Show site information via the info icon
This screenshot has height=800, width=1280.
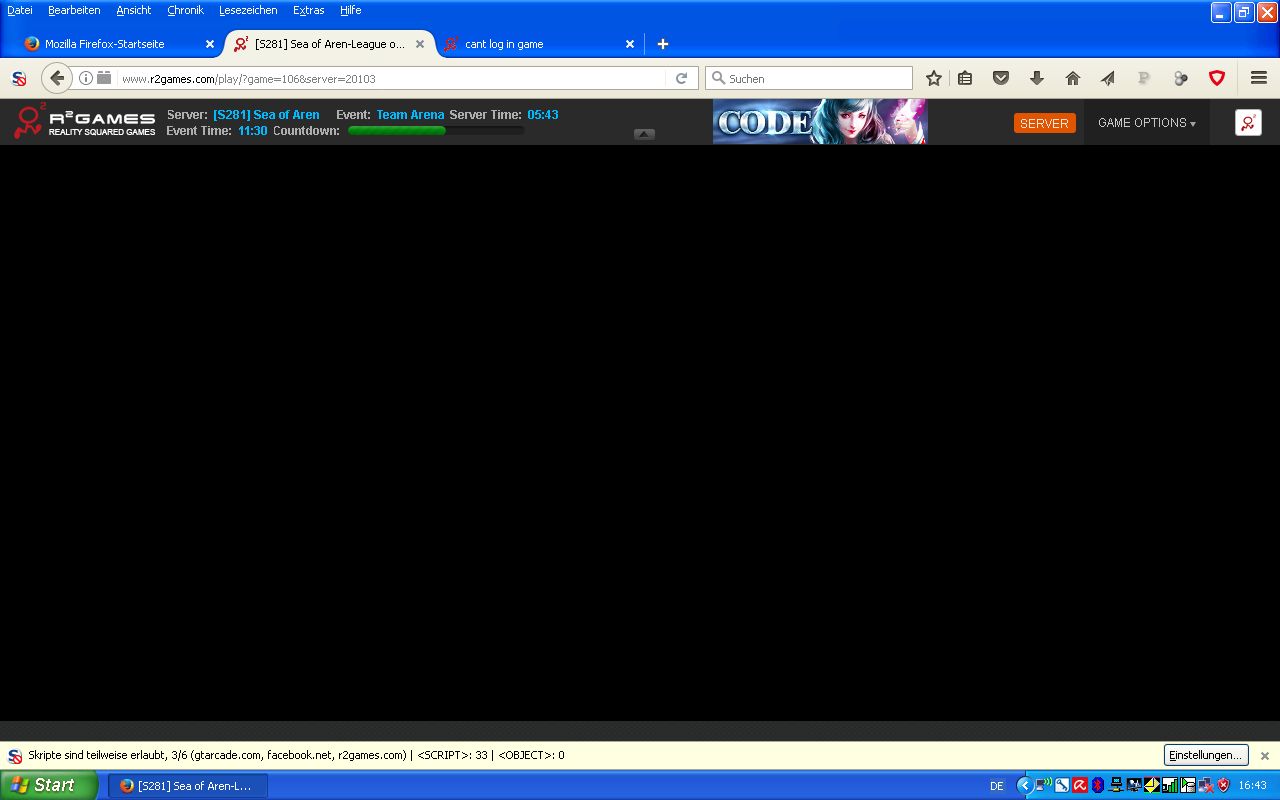click(86, 78)
